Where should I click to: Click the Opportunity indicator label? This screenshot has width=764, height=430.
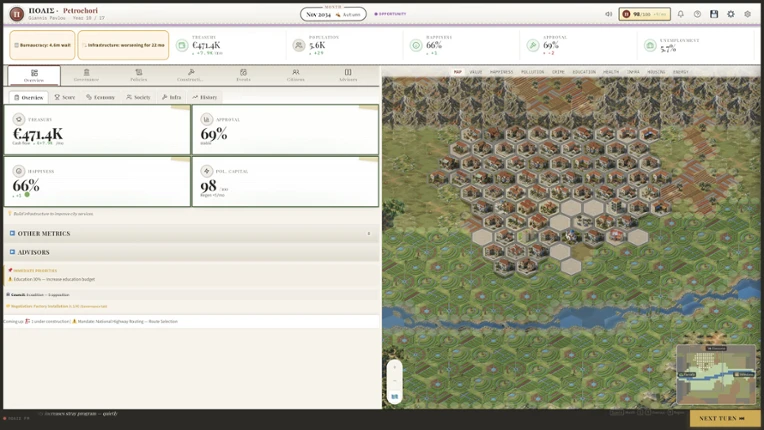click(390, 14)
